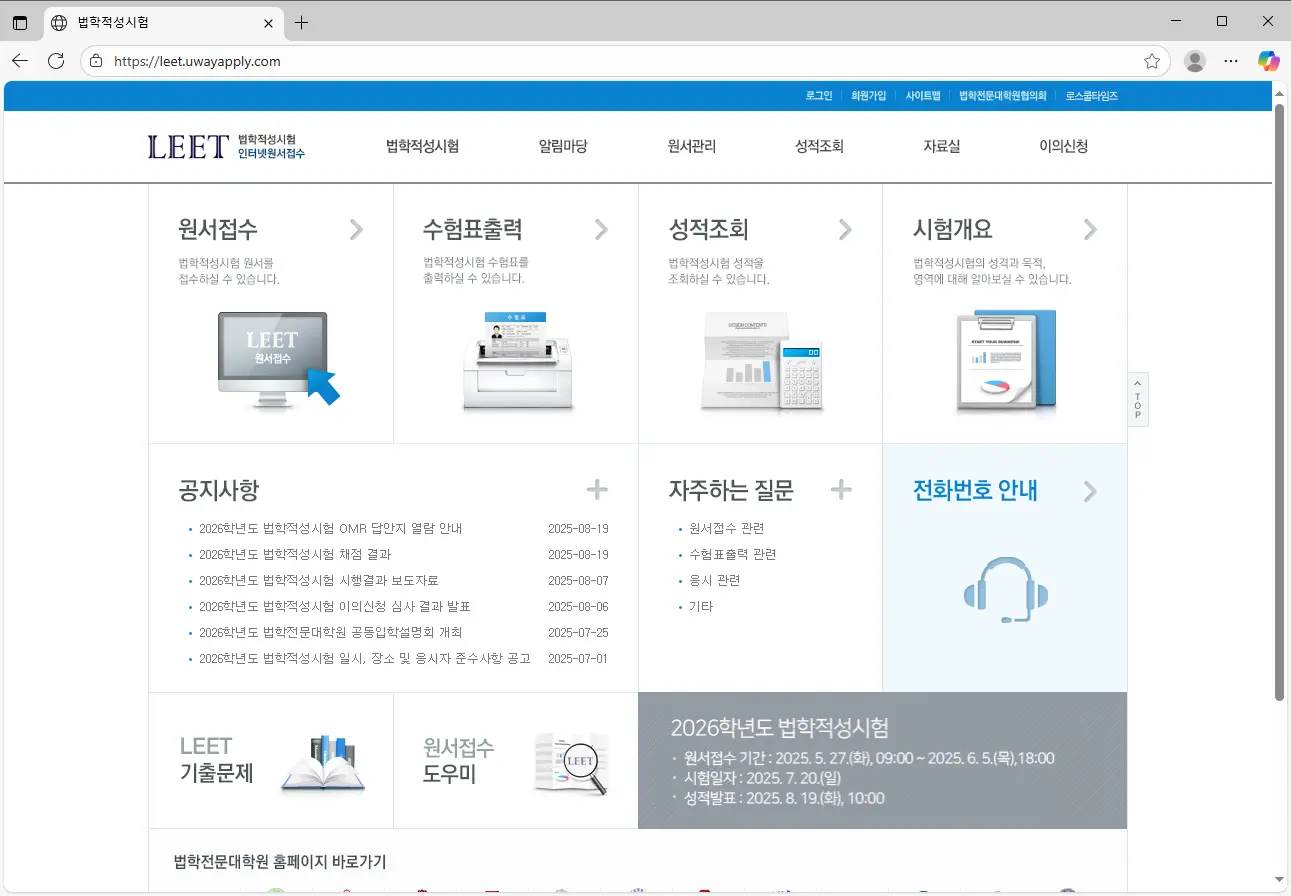Click the TOP button on right edge
This screenshot has height=896, width=1291.
[1138, 400]
